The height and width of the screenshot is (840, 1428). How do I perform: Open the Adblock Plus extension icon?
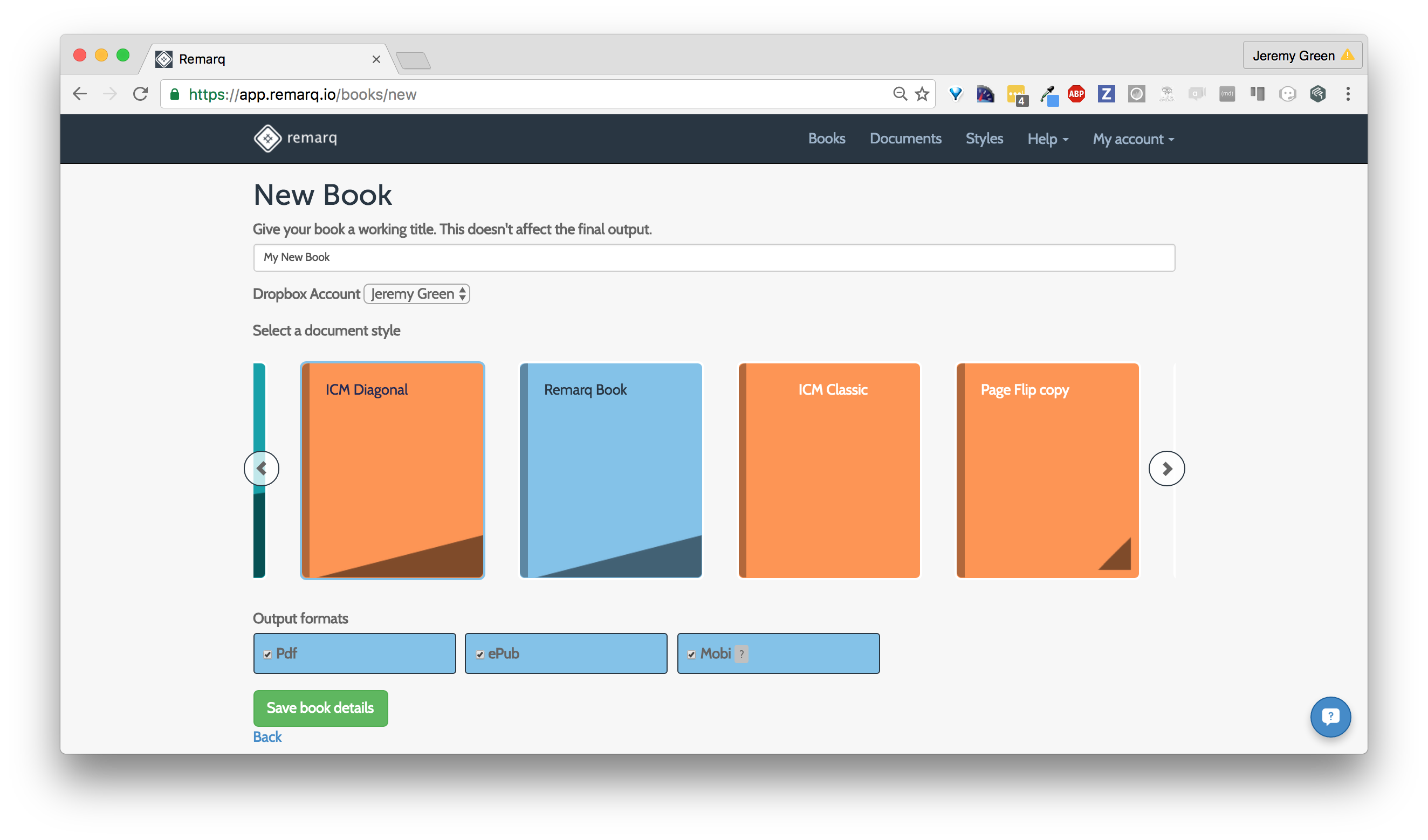(1076, 93)
